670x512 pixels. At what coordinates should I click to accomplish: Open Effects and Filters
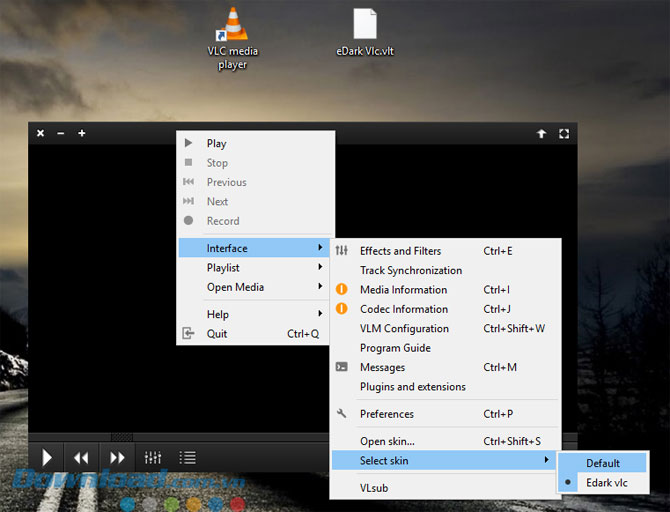[445, 251]
